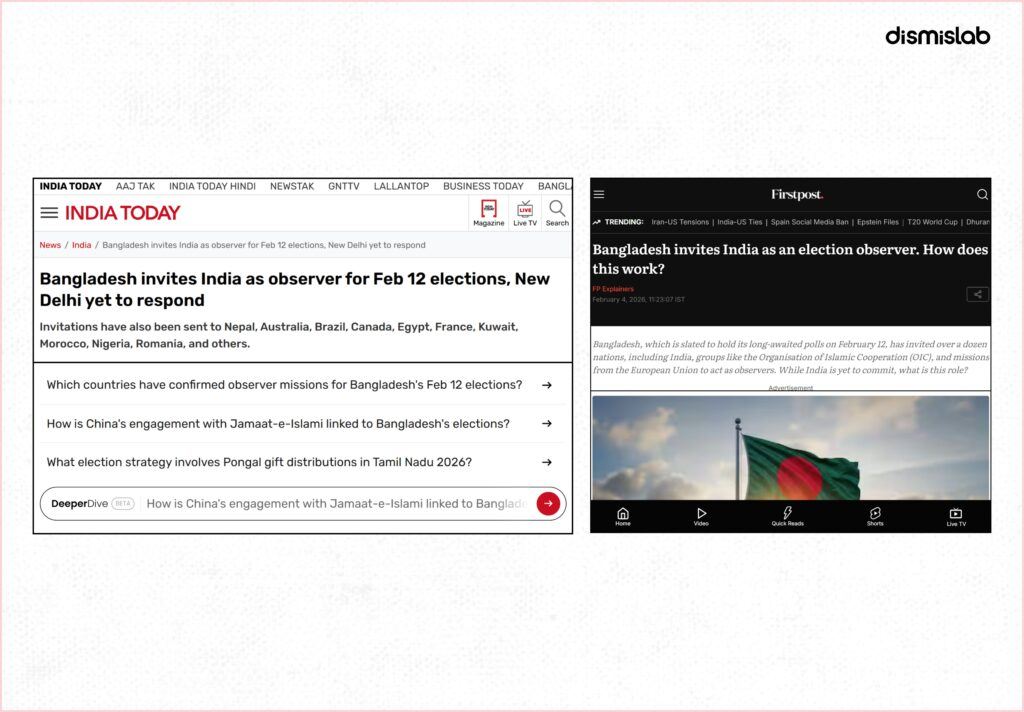Click Firstpost headline about election observer
Image resolution: width=1024 pixels, height=712 pixels.
point(790,259)
